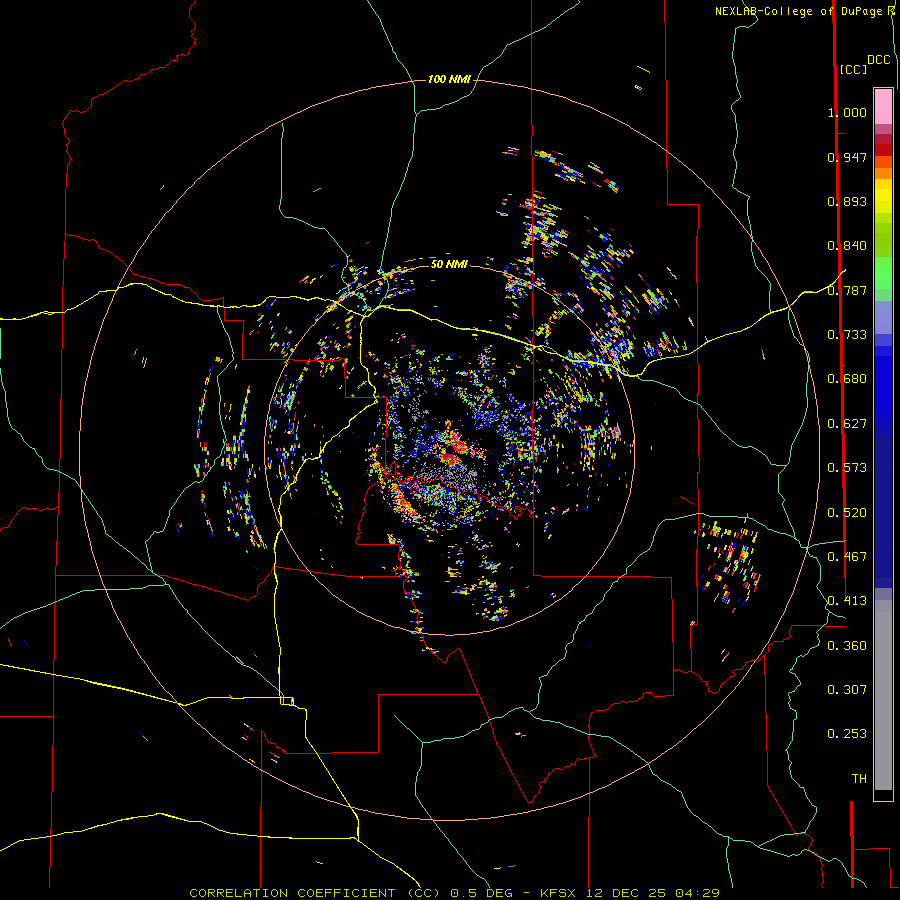Click the 0.413 scale value
Image resolution: width=900 pixels, height=900 pixels.
coord(847,601)
